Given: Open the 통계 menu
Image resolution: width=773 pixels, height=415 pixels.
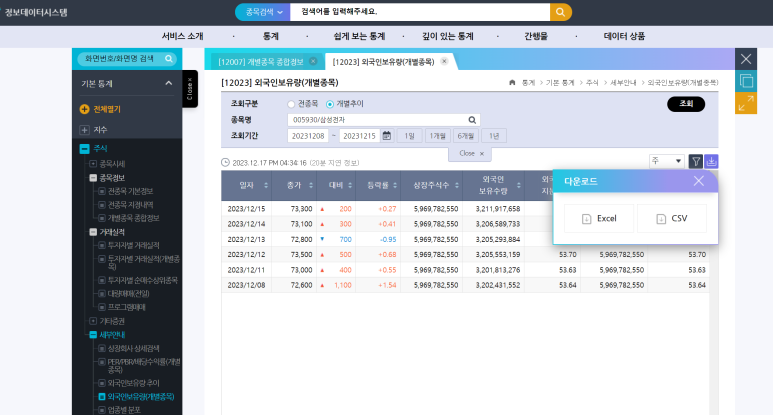Looking at the screenshot, I should 271,36.
